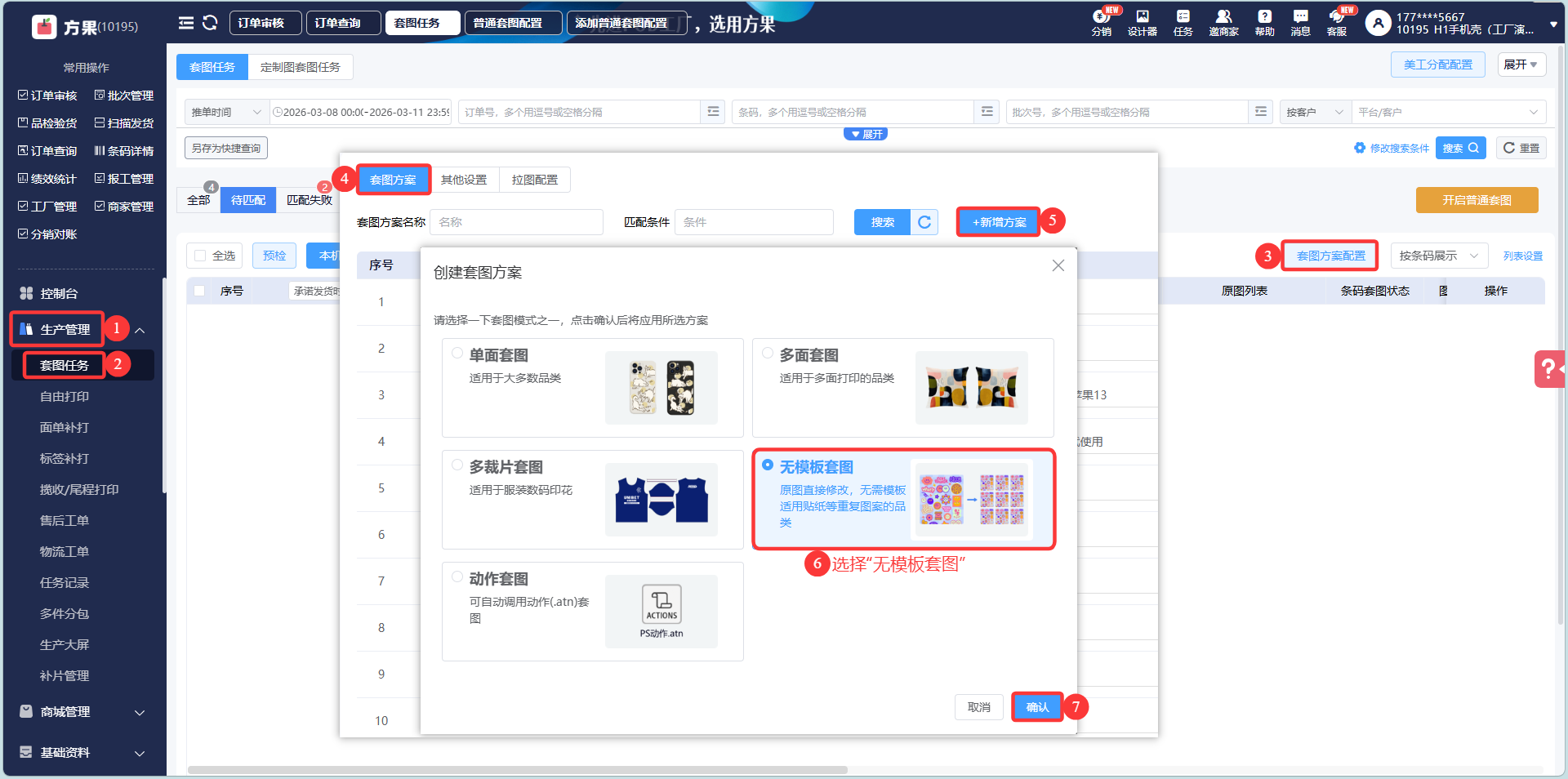Open the 帮助 help icon in top bar

(1264, 23)
